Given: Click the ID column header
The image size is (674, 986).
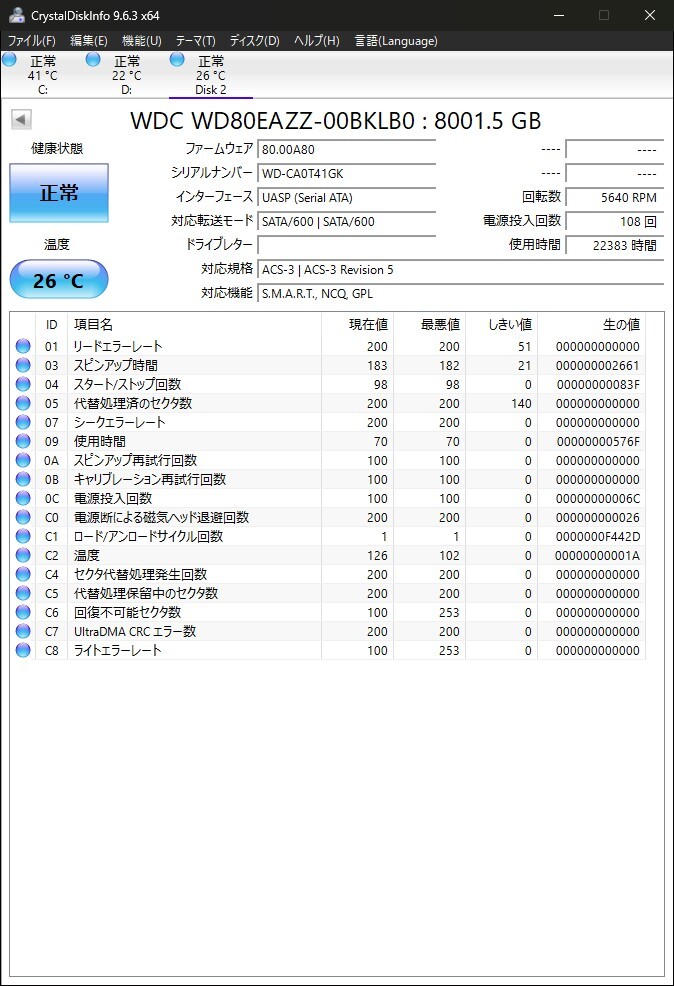Looking at the screenshot, I should (52, 324).
